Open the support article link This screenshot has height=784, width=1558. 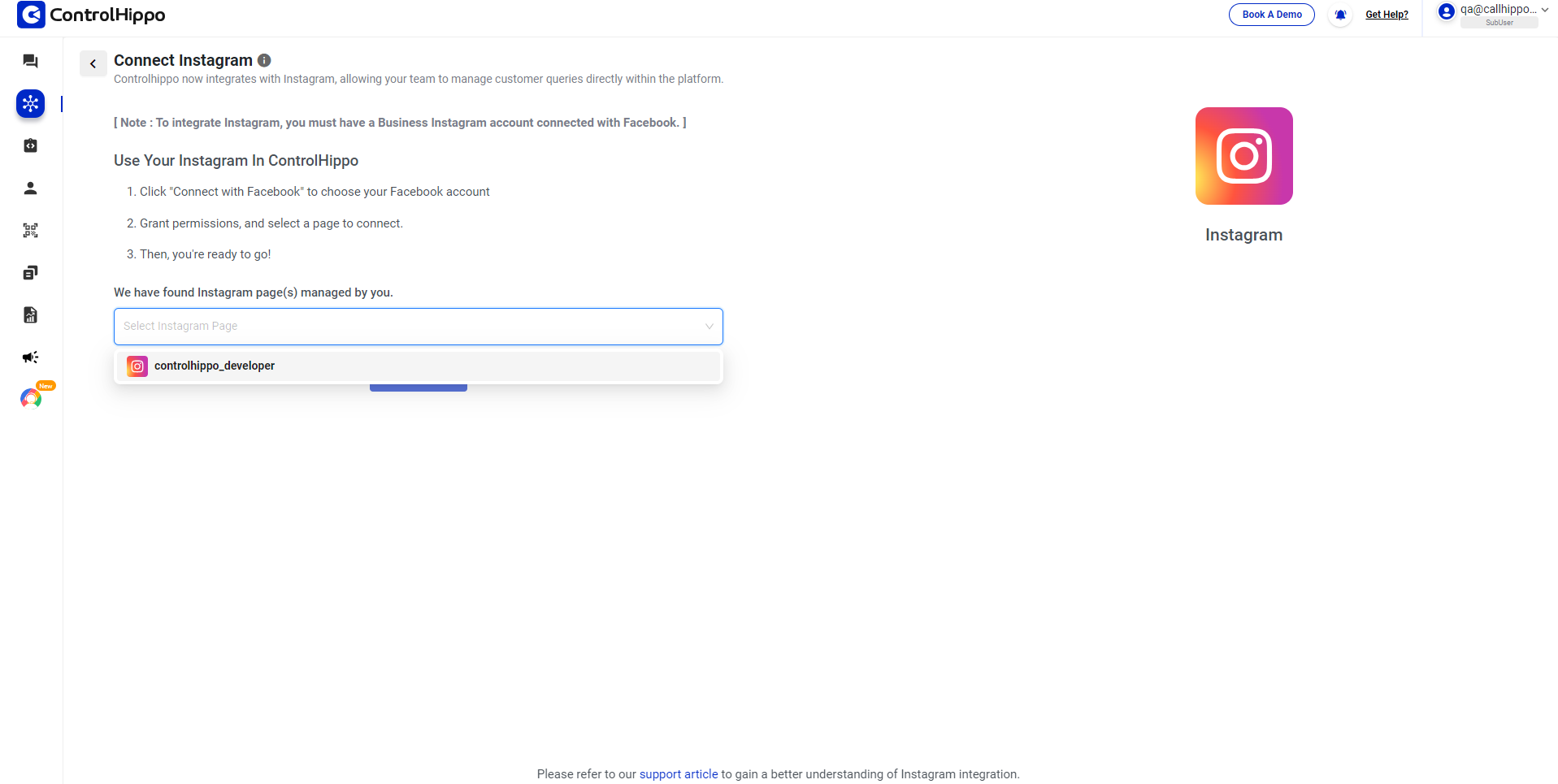[679, 774]
